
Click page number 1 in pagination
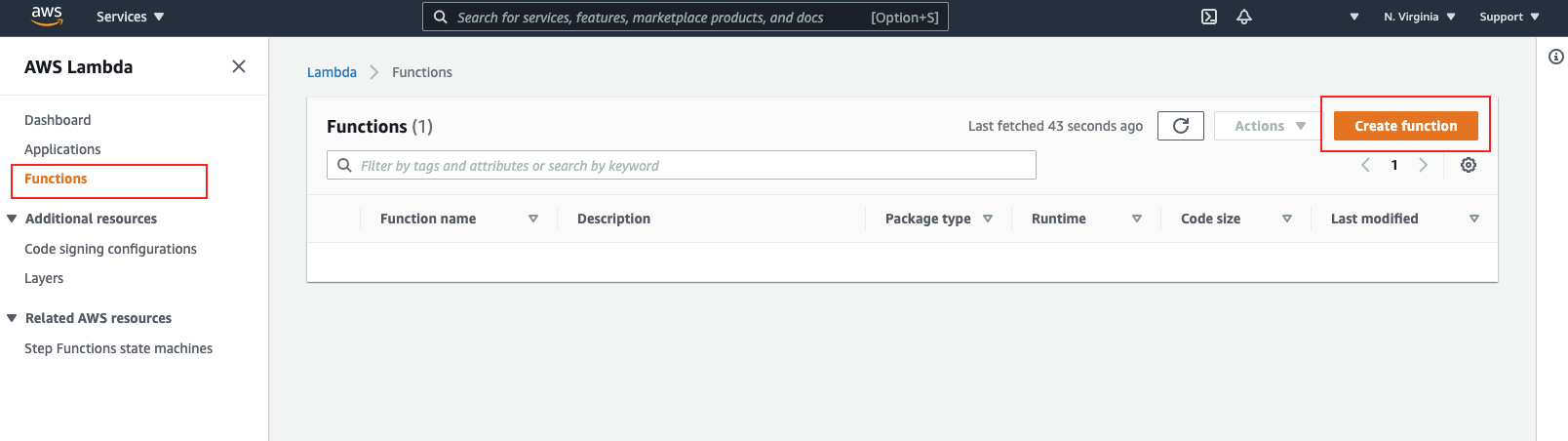pos(1394,165)
